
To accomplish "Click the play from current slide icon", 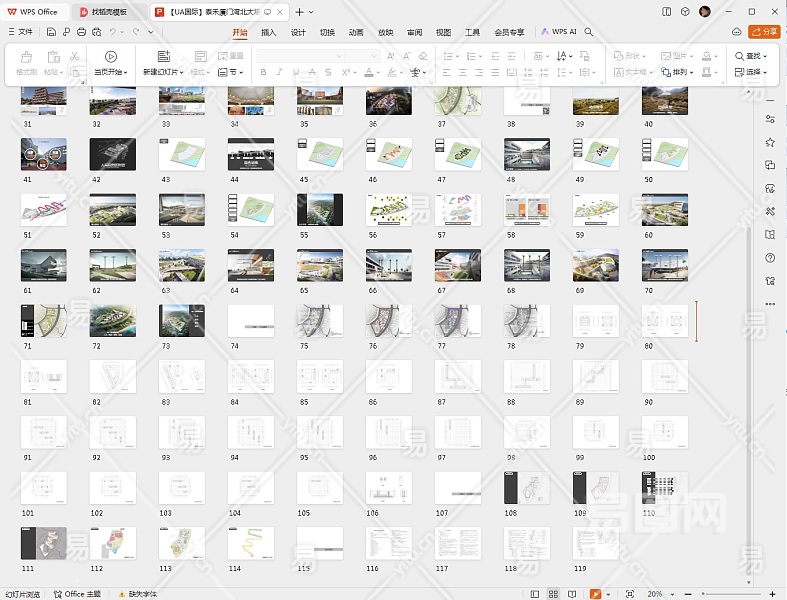I will pos(110,57).
